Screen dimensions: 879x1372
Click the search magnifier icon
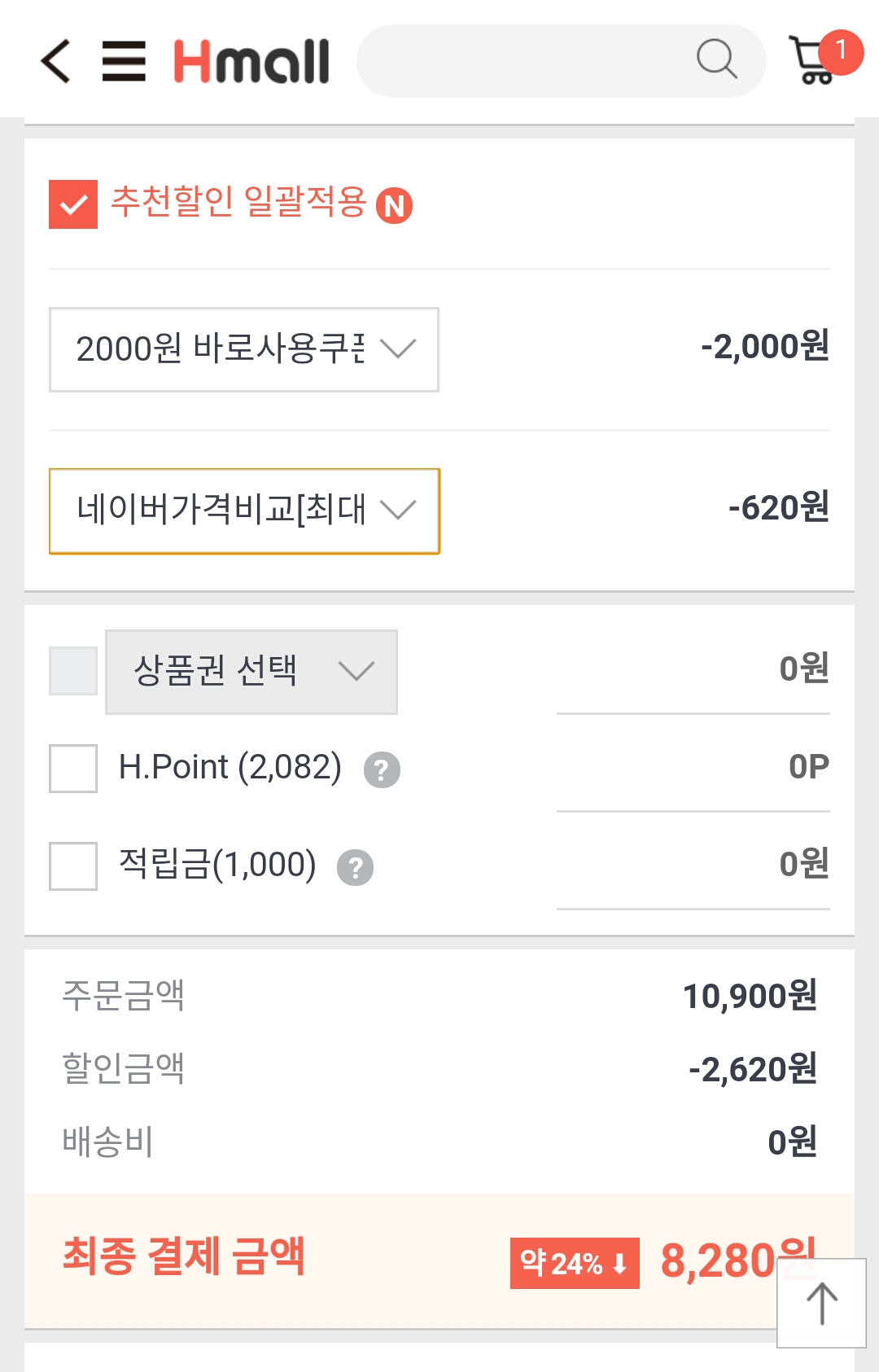click(x=716, y=59)
